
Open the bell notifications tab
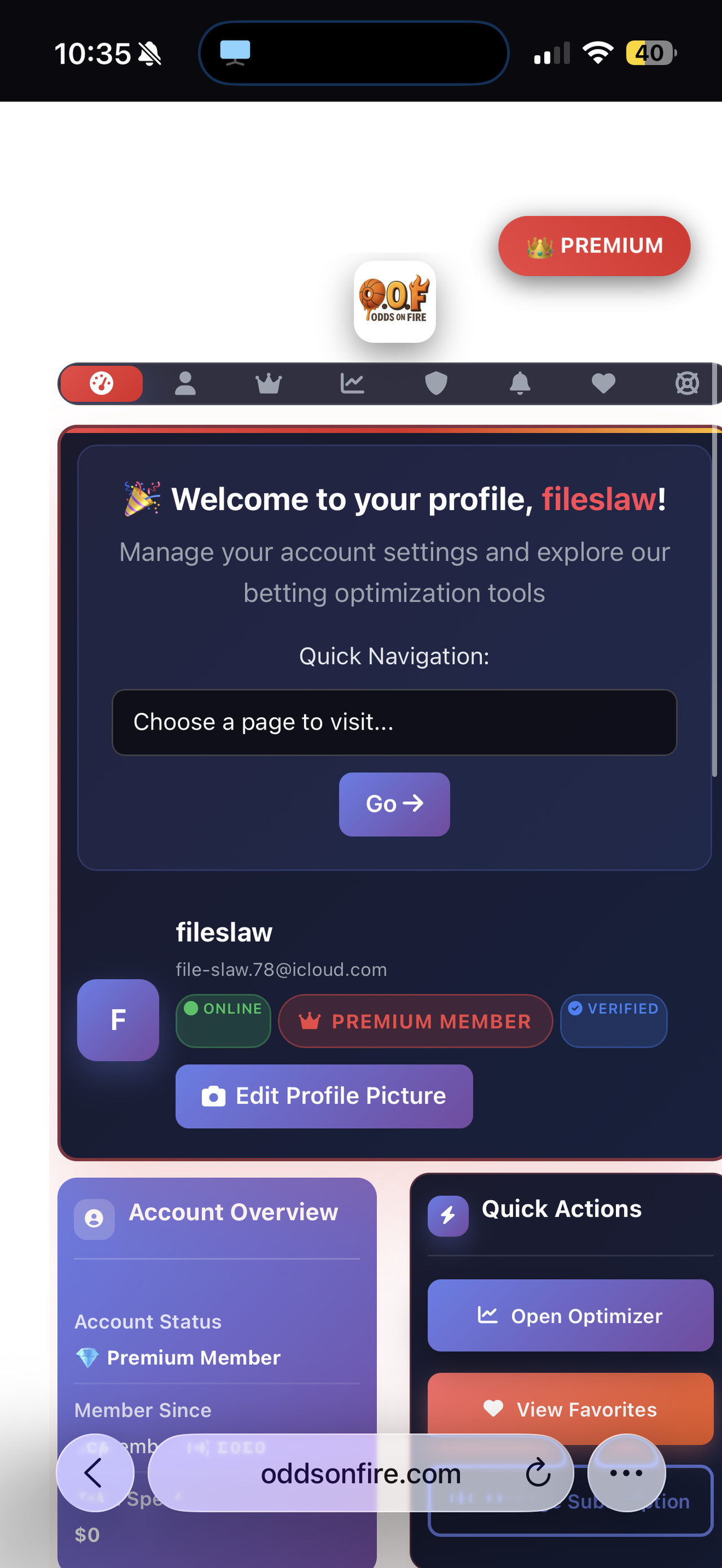coord(520,383)
